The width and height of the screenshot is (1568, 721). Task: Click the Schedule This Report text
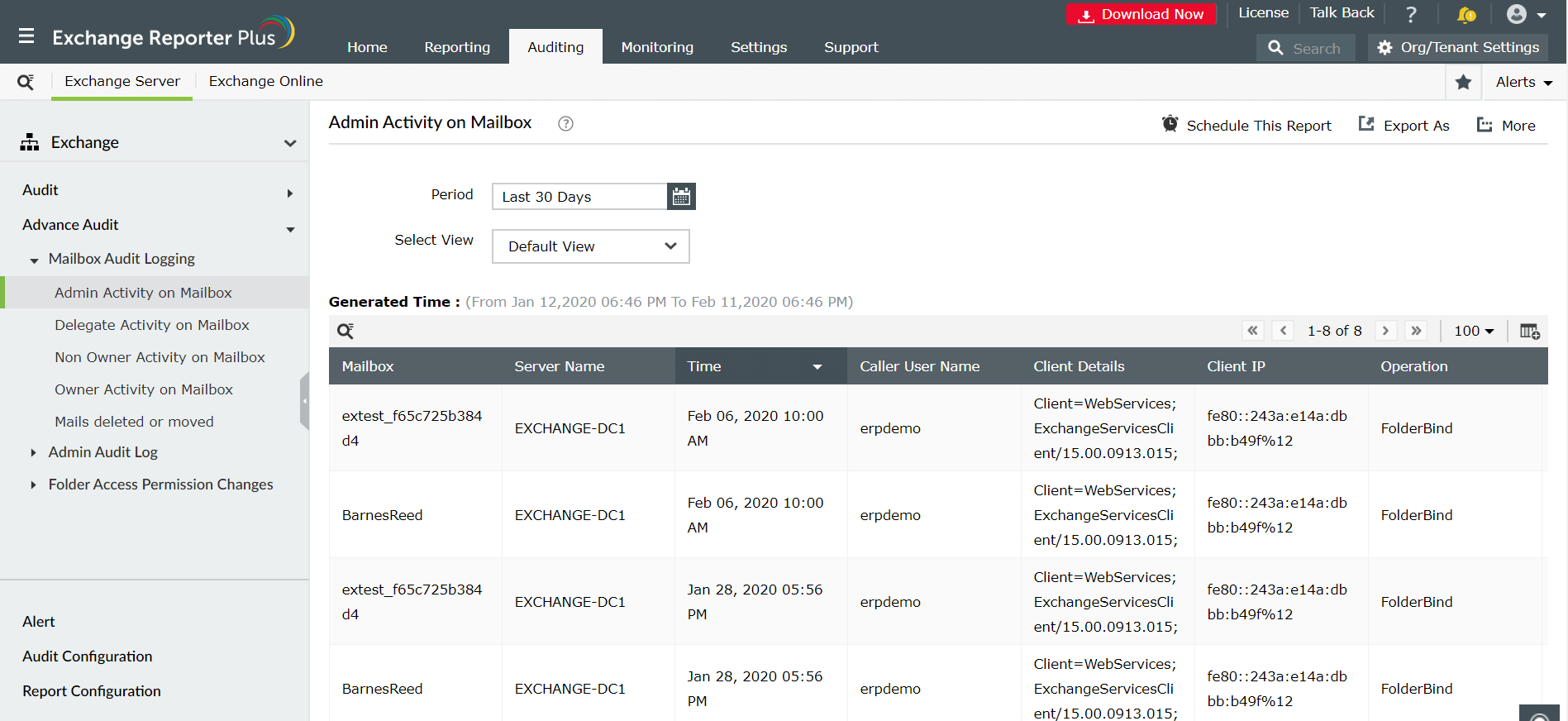(x=1259, y=126)
